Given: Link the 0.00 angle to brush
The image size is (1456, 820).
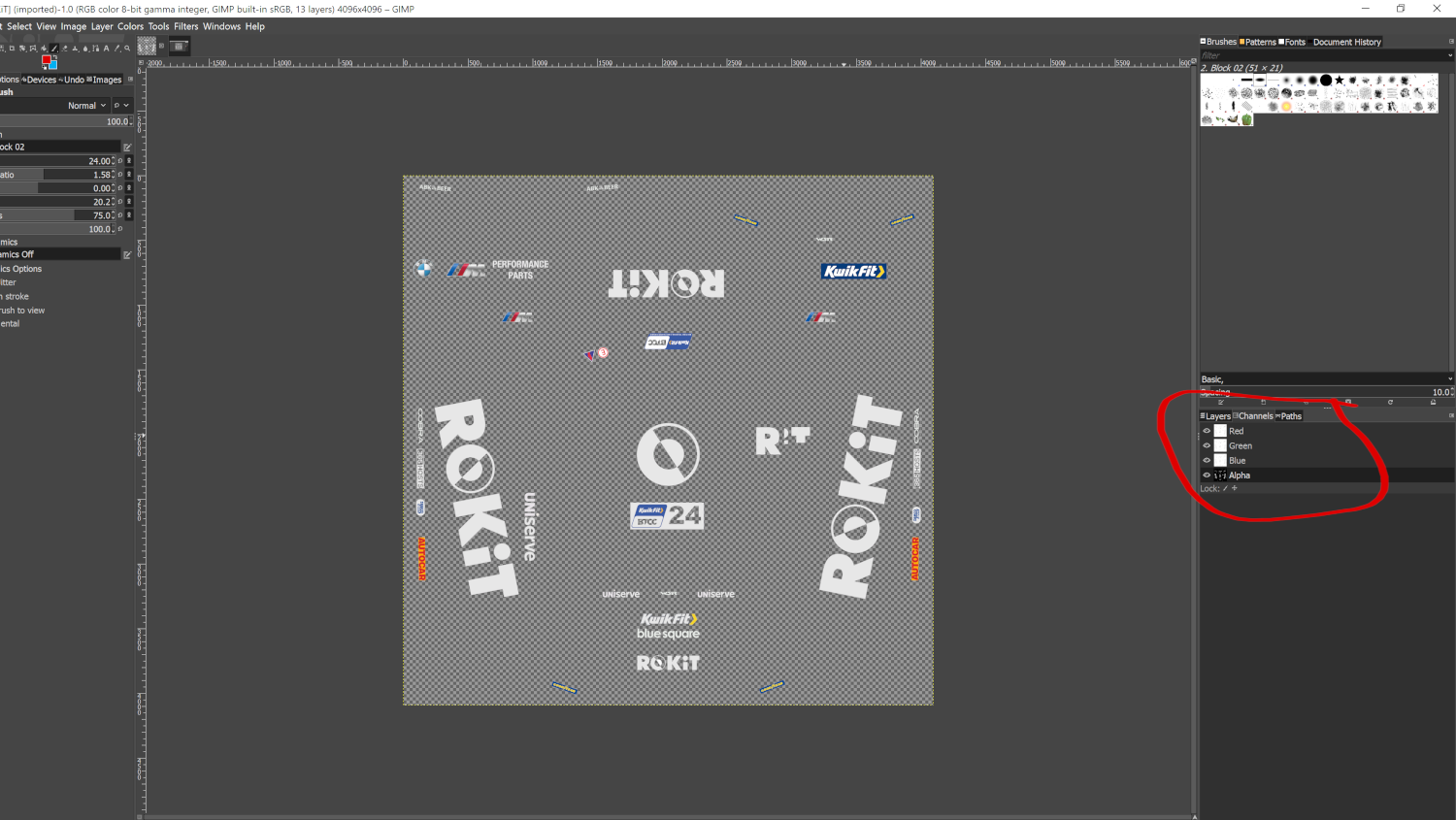Looking at the screenshot, I should (129, 188).
